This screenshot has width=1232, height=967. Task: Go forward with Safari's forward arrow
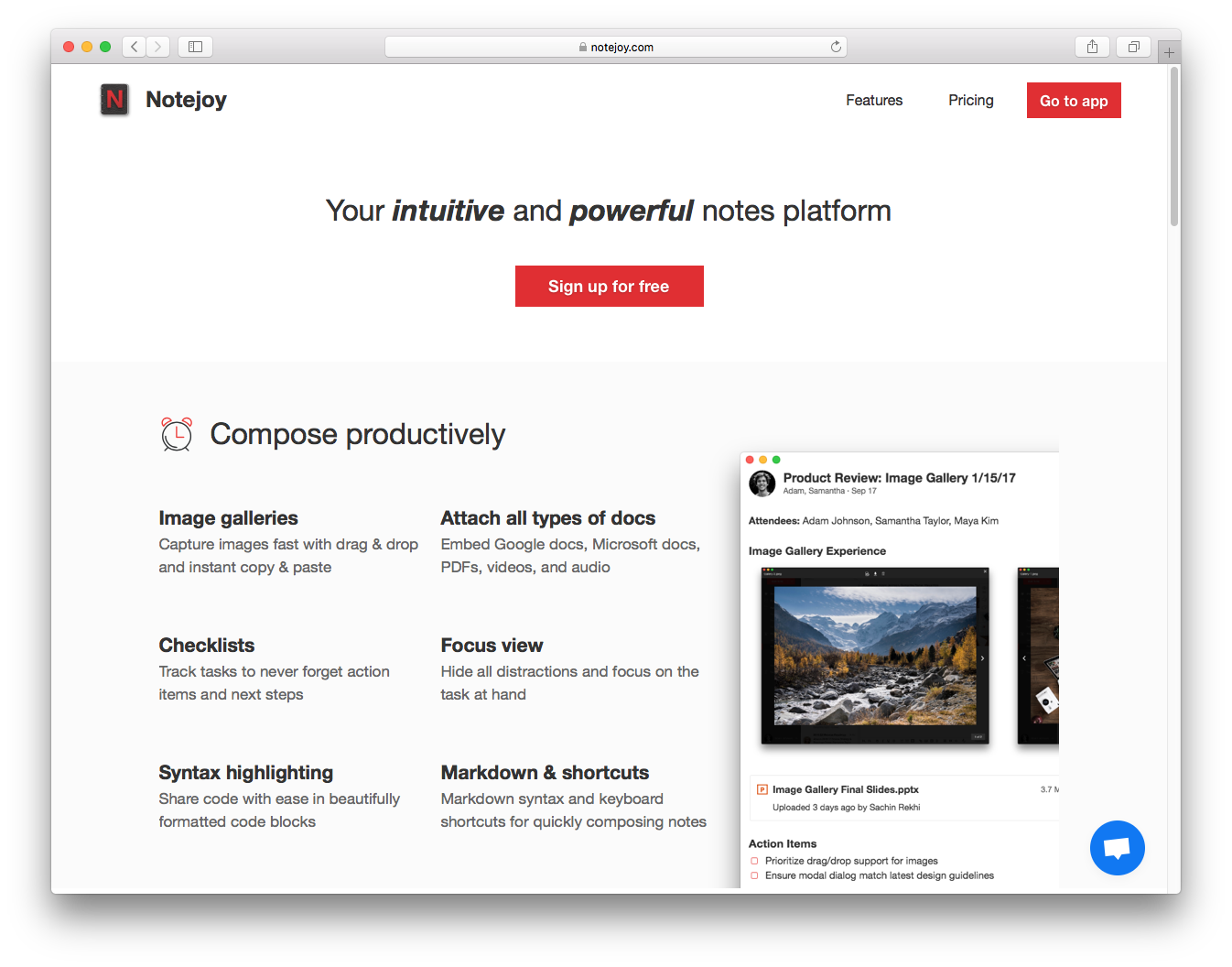[x=157, y=47]
